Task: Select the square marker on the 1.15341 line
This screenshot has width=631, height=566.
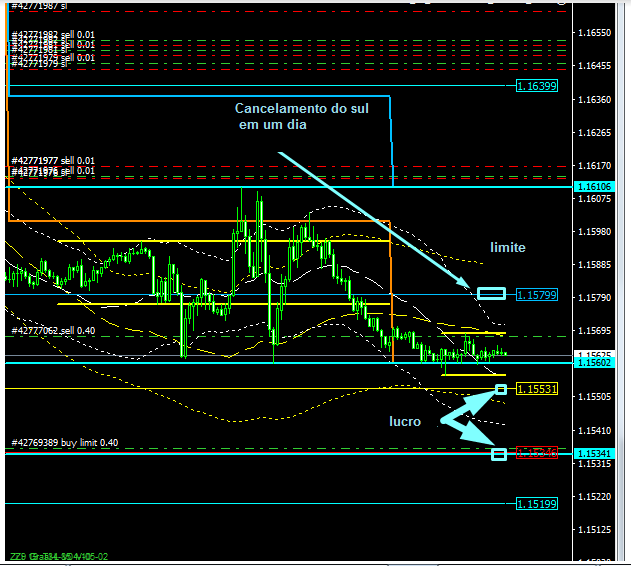Action: [499, 455]
